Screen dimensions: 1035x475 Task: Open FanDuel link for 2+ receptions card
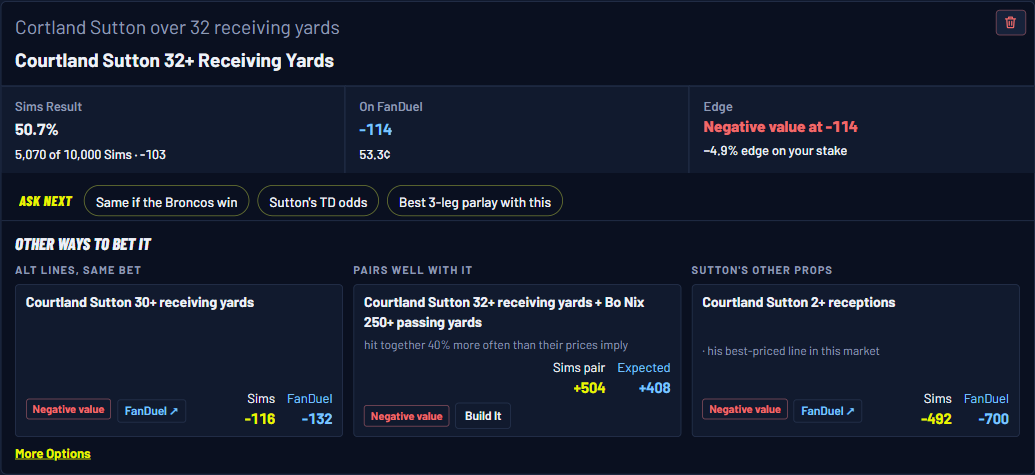[x=827, y=410]
